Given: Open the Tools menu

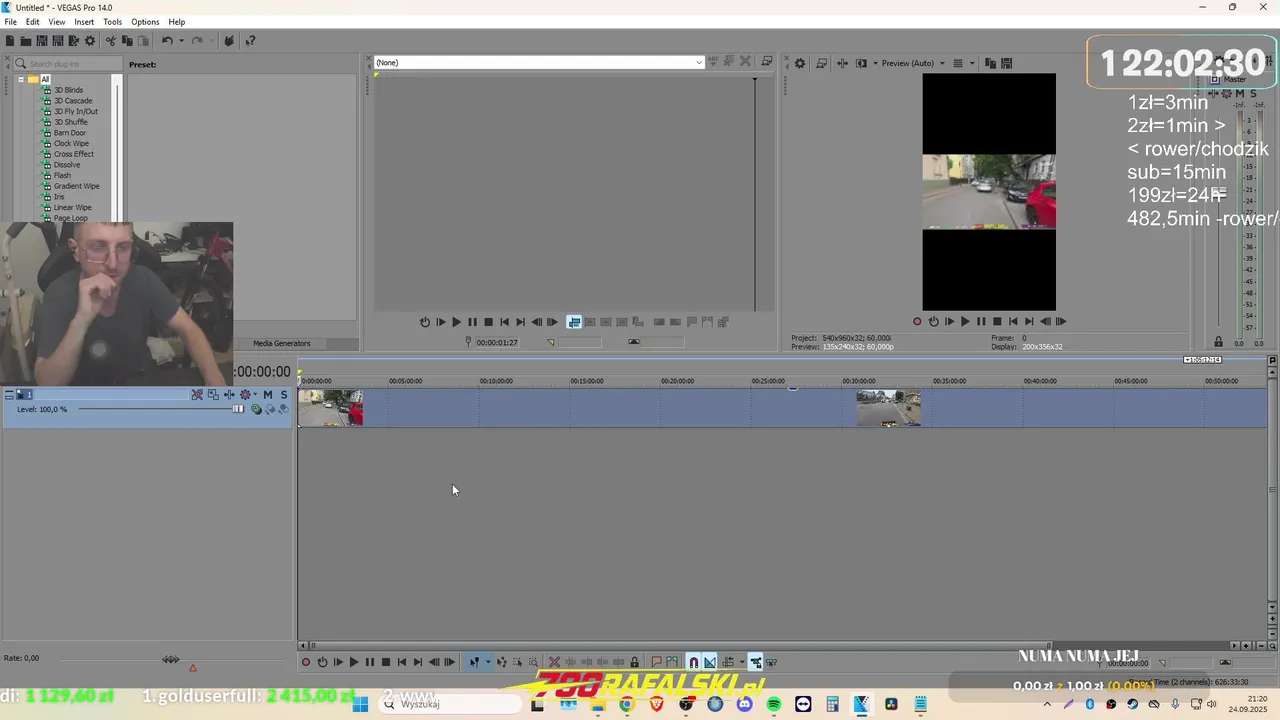Looking at the screenshot, I should coord(112,22).
